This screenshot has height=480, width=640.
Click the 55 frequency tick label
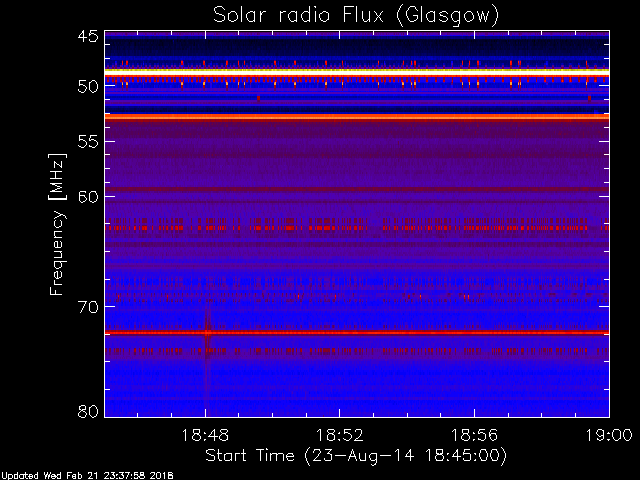tap(88, 142)
